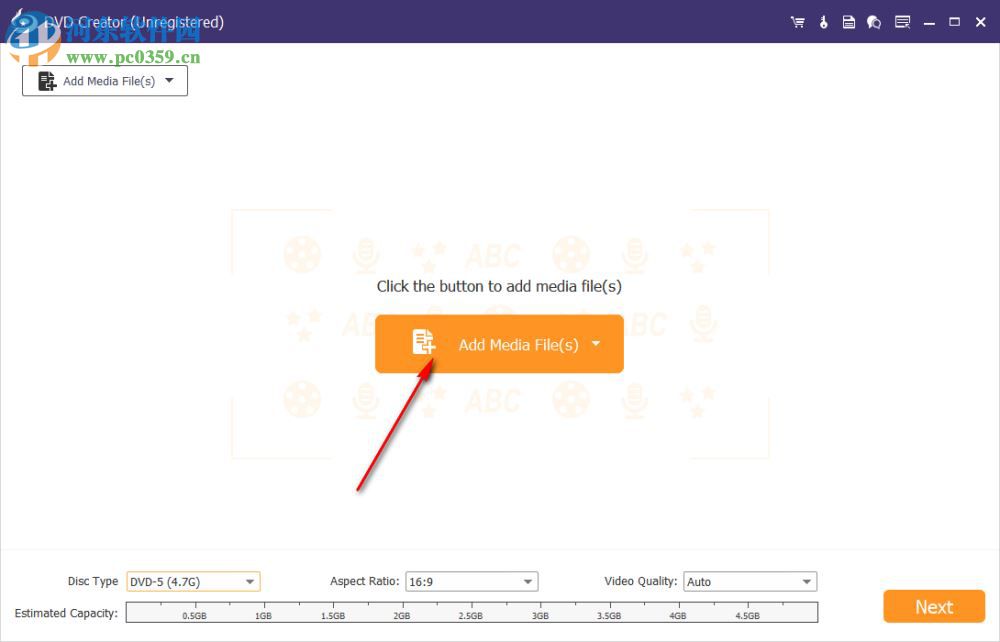1000x642 pixels.
Task: Open the Aspect Ratio 16:9 dropdown
Action: click(472, 581)
